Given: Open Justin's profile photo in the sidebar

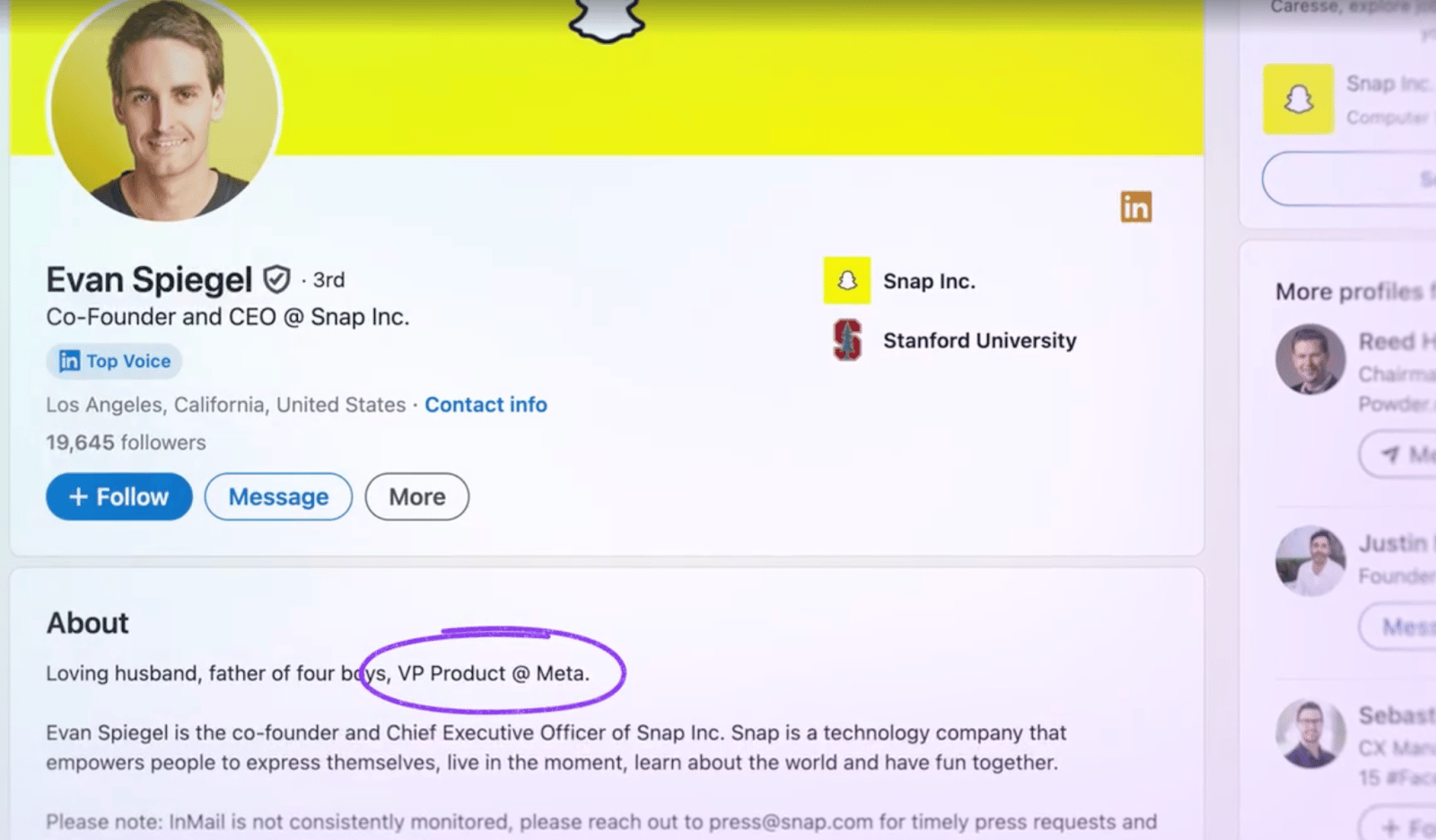Looking at the screenshot, I should coord(1310,561).
